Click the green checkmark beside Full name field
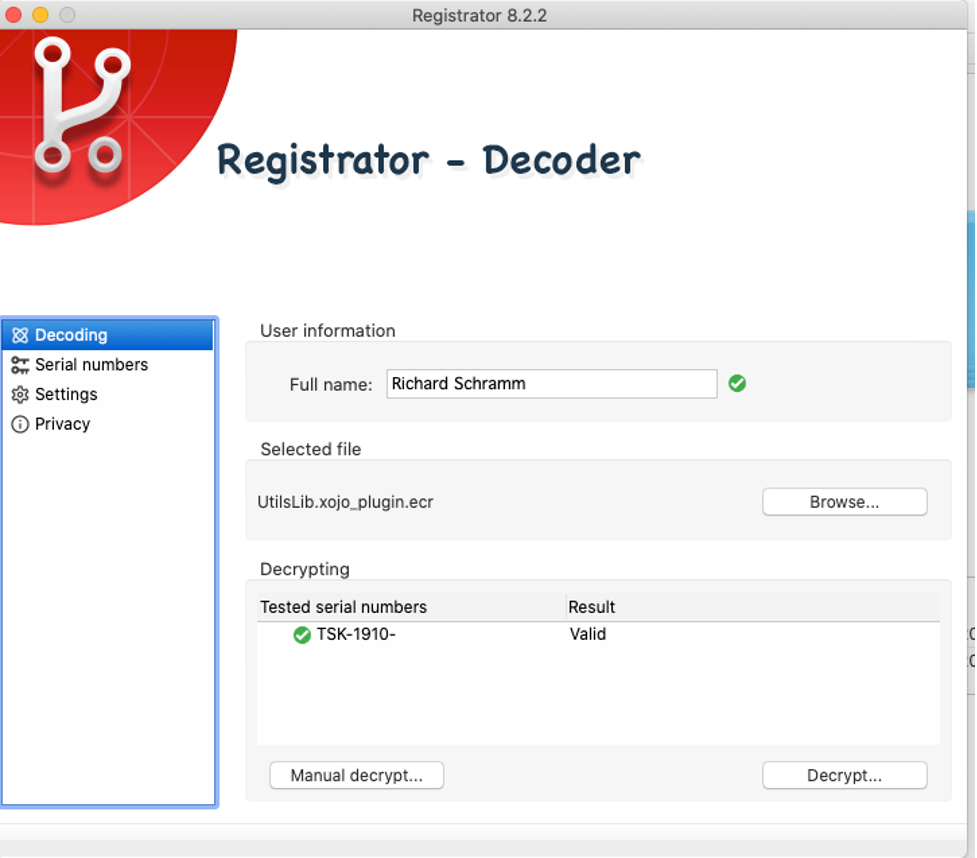This screenshot has width=977, height=858. click(x=737, y=383)
